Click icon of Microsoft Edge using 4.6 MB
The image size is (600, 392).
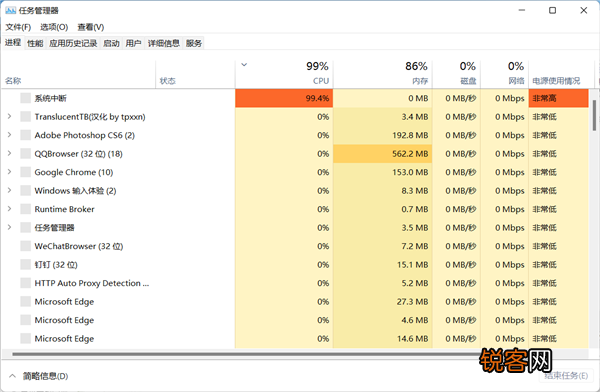(26, 320)
